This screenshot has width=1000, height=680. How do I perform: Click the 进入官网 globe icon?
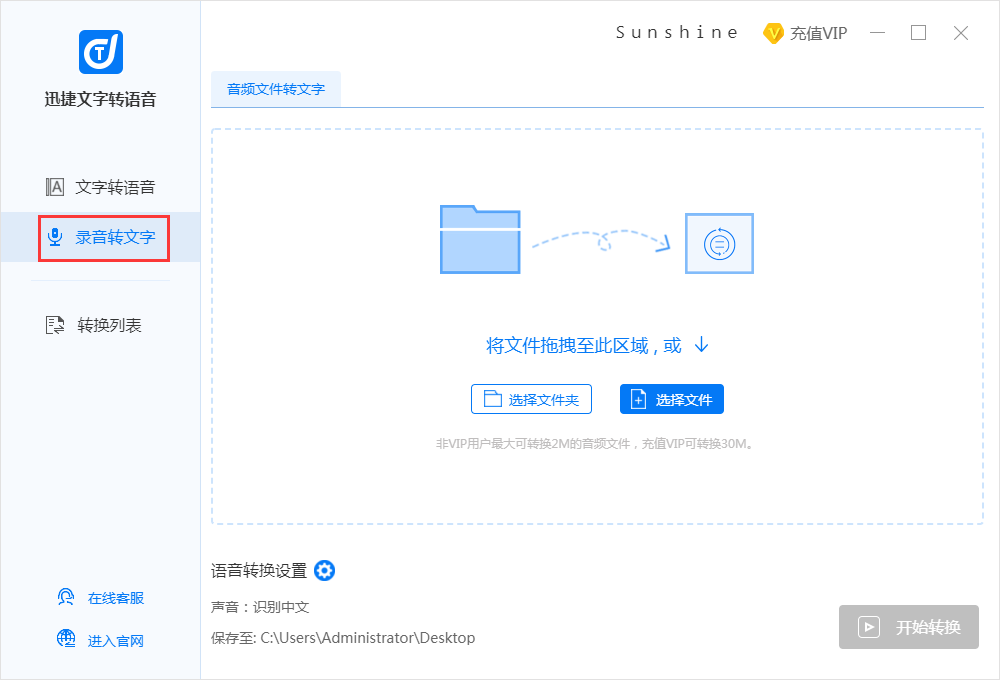(x=65, y=639)
